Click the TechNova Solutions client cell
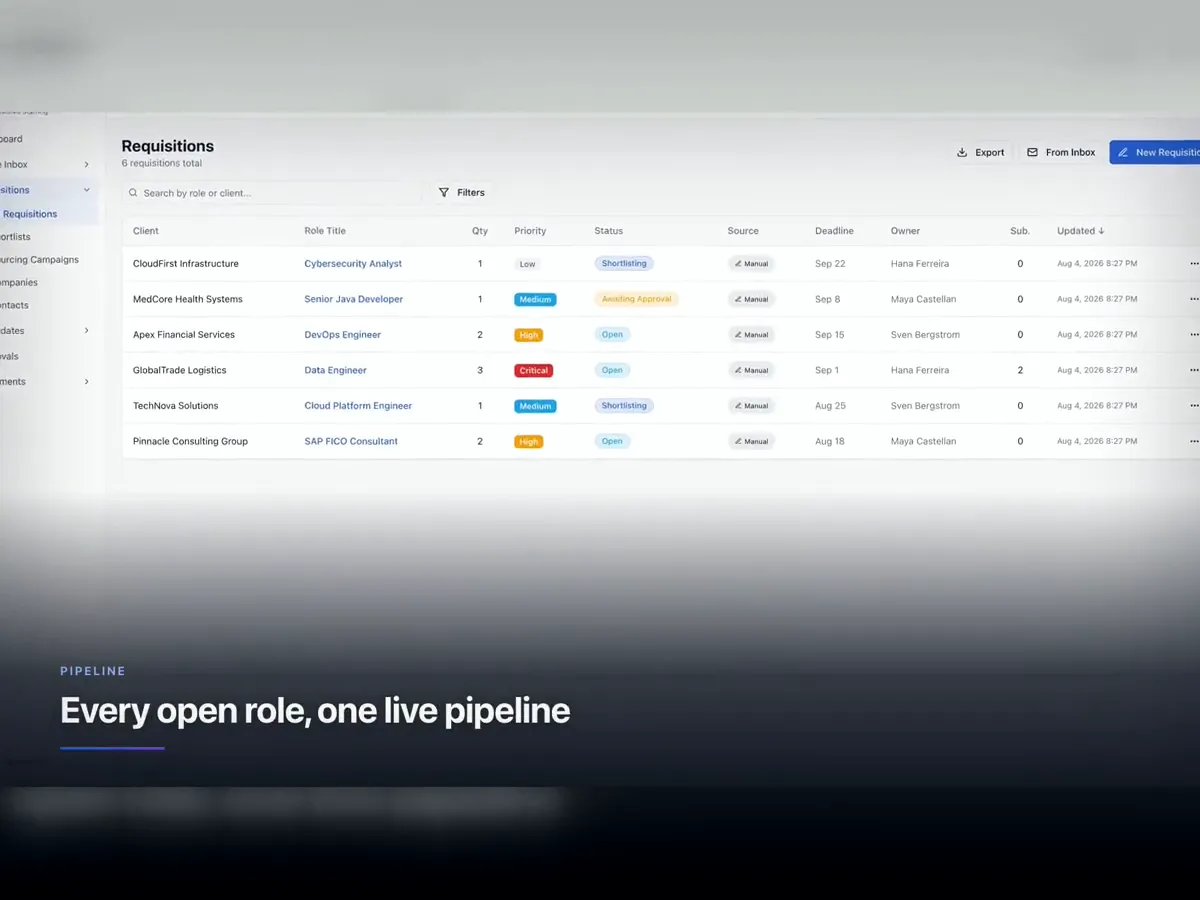The image size is (1200, 900). click(176, 406)
